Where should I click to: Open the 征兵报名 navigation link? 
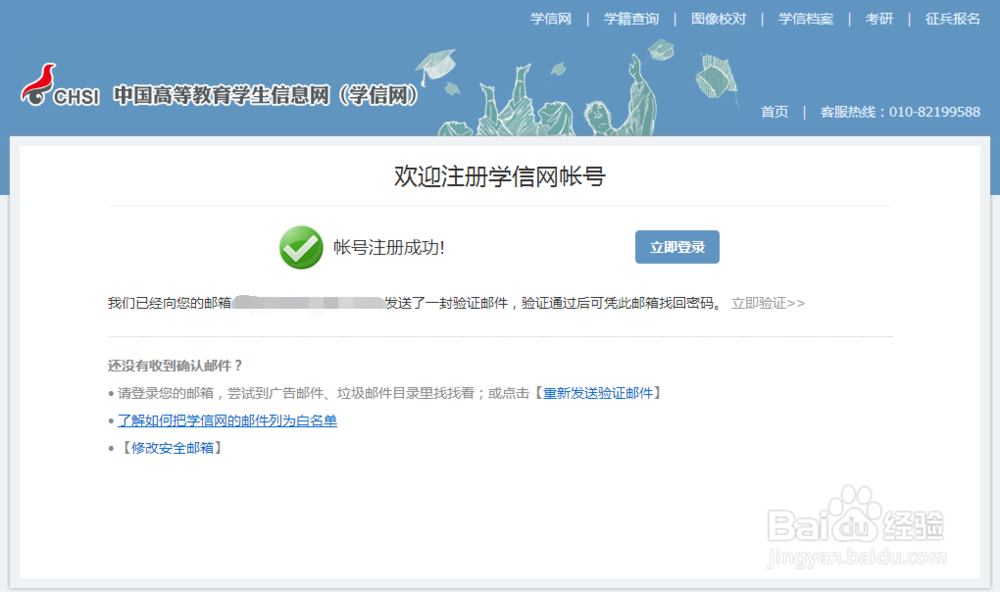click(952, 19)
